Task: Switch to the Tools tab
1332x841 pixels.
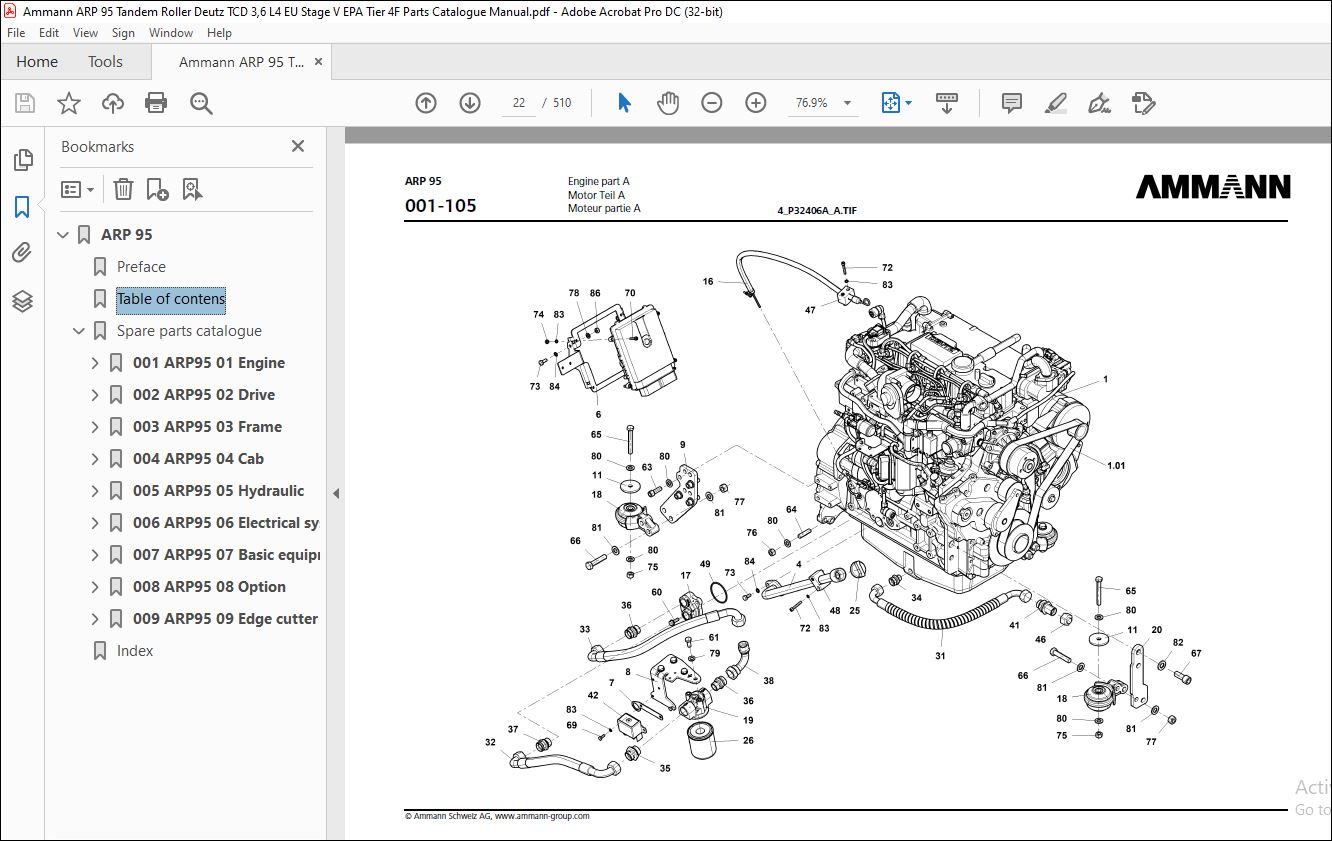Action: coord(105,62)
